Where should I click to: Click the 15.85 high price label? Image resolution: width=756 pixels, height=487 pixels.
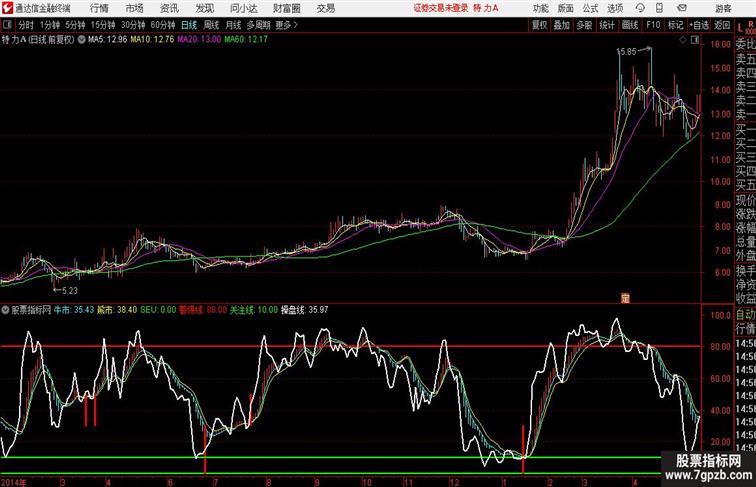[x=626, y=52]
